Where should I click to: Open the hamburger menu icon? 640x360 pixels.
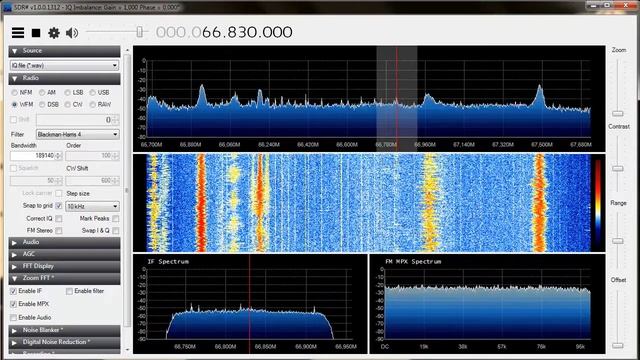[x=18, y=33]
